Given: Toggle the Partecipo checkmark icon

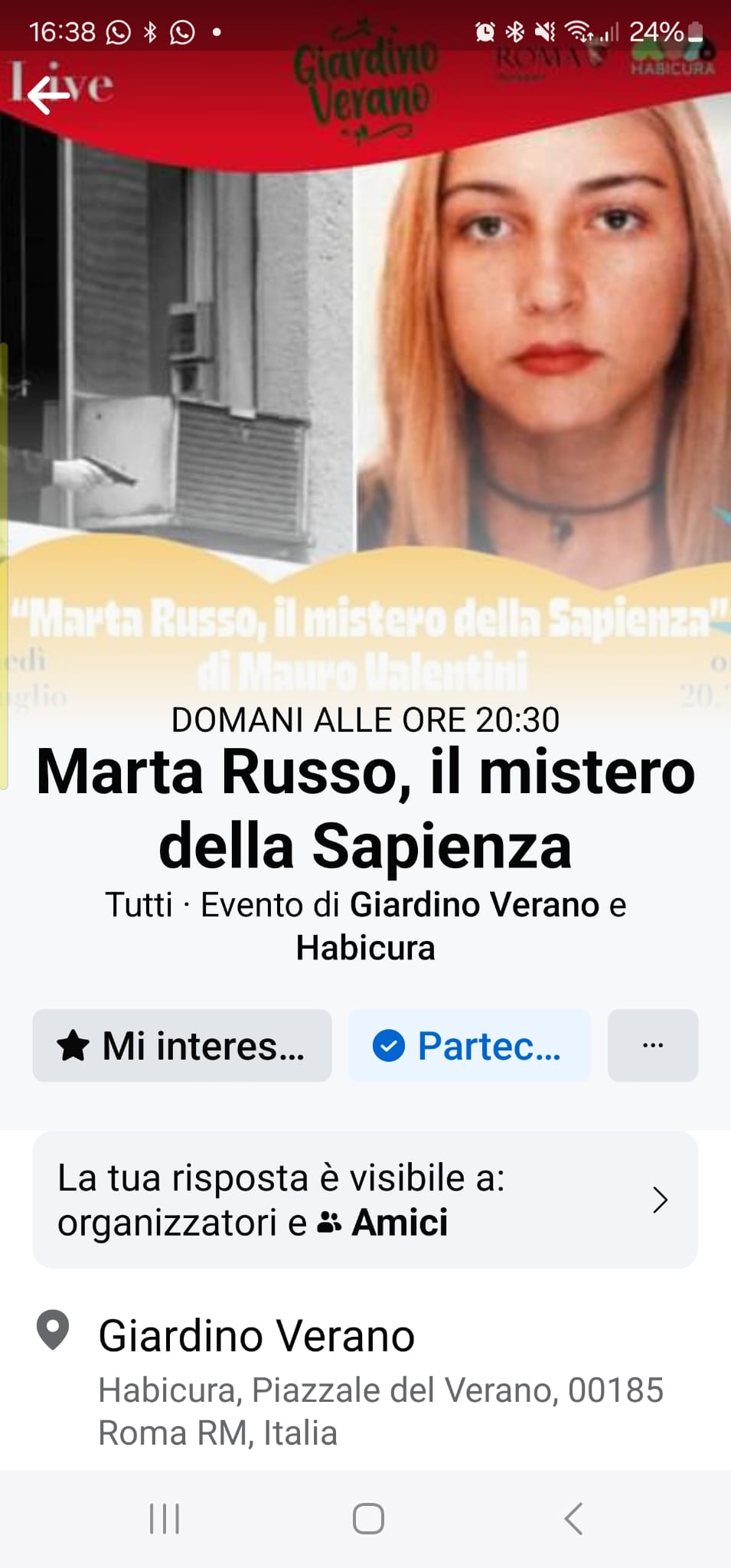Looking at the screenshot, I should (388, 1046).
